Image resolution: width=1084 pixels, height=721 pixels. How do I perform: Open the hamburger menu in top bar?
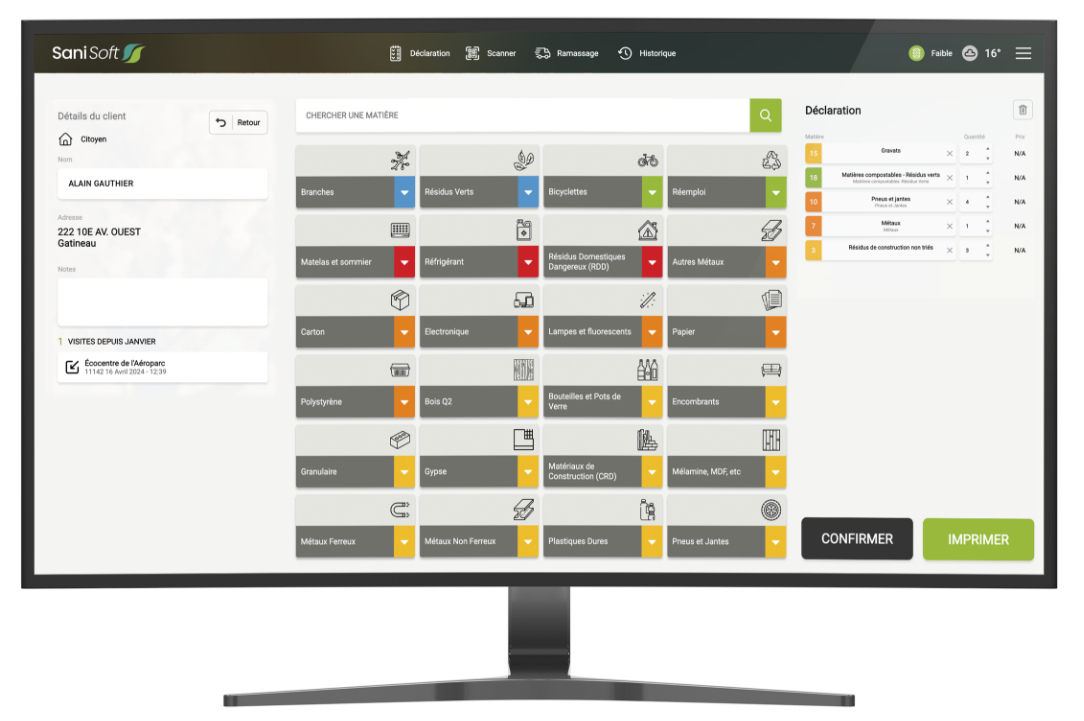1023,53
